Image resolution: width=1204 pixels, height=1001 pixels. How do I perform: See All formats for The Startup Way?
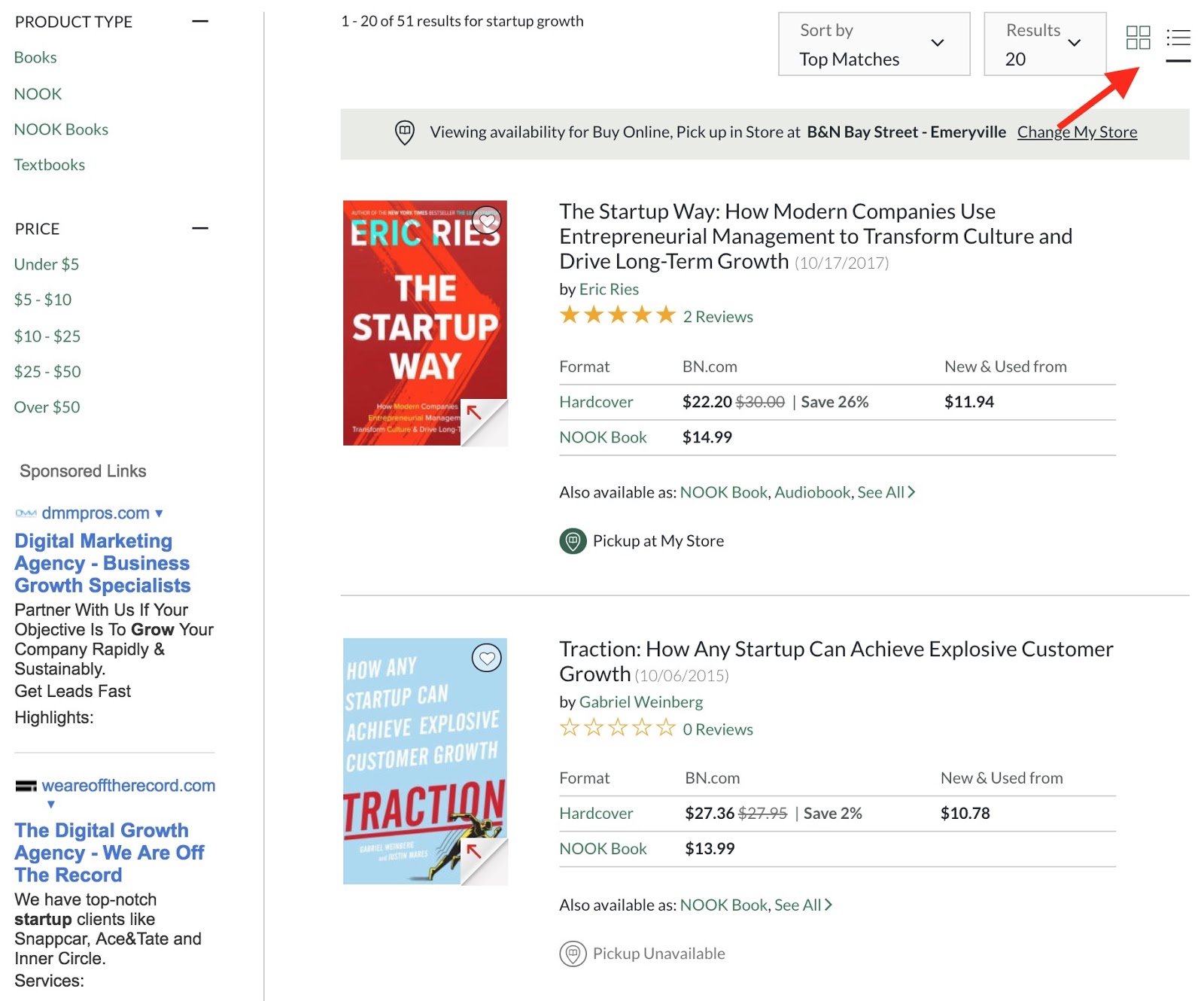886,492
